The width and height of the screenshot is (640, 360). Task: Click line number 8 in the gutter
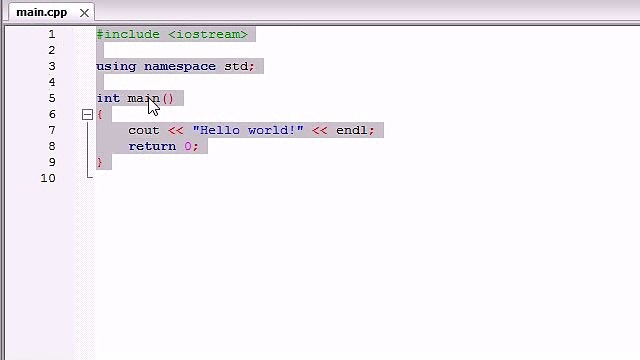click(52, 146)
